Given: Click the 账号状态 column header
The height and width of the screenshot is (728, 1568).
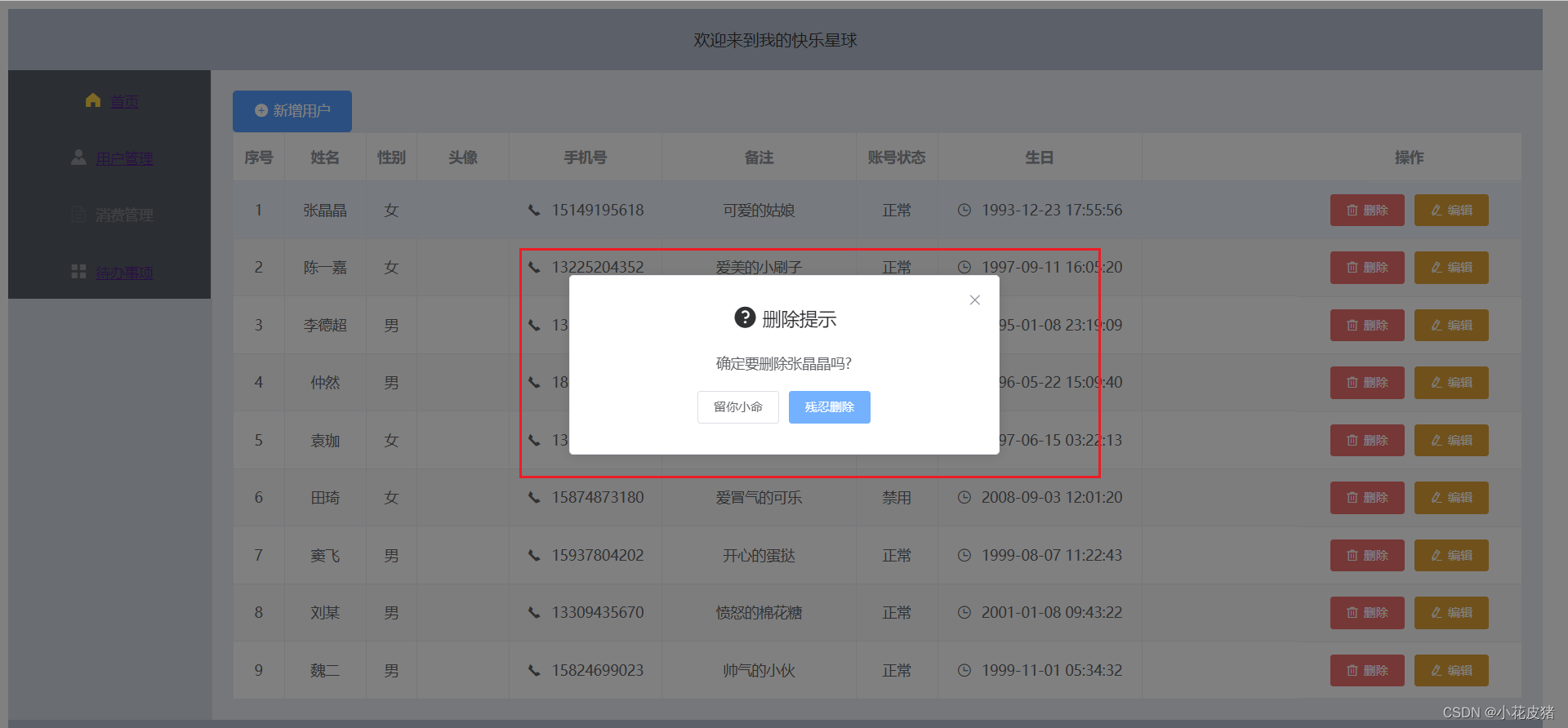Looking at the screenshot, I should point(897,158).
